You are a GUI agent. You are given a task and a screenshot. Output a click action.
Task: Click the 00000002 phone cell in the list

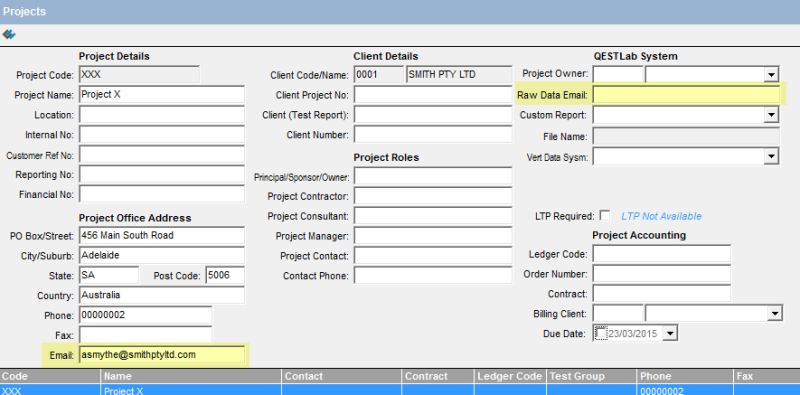tap(685, 390)
